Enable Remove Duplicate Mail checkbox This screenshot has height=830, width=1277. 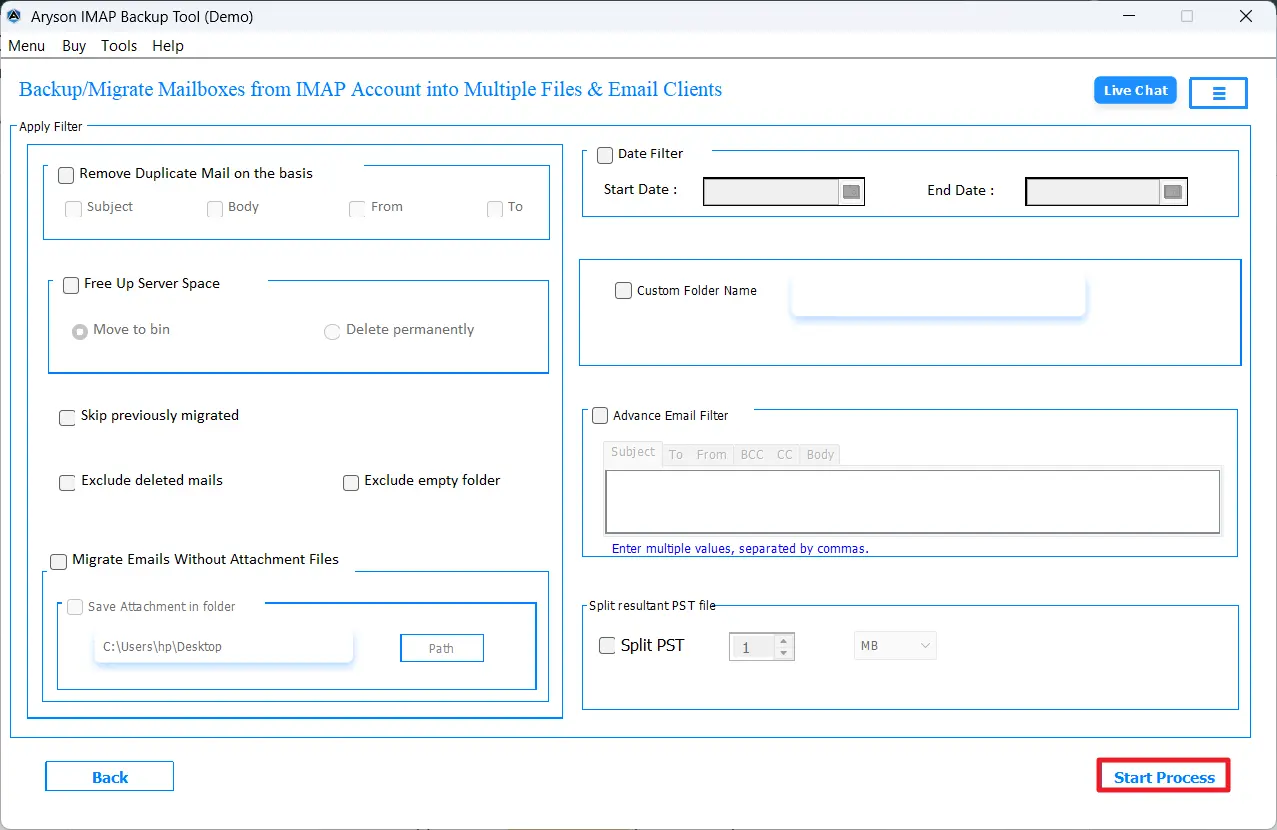(66, 175)
